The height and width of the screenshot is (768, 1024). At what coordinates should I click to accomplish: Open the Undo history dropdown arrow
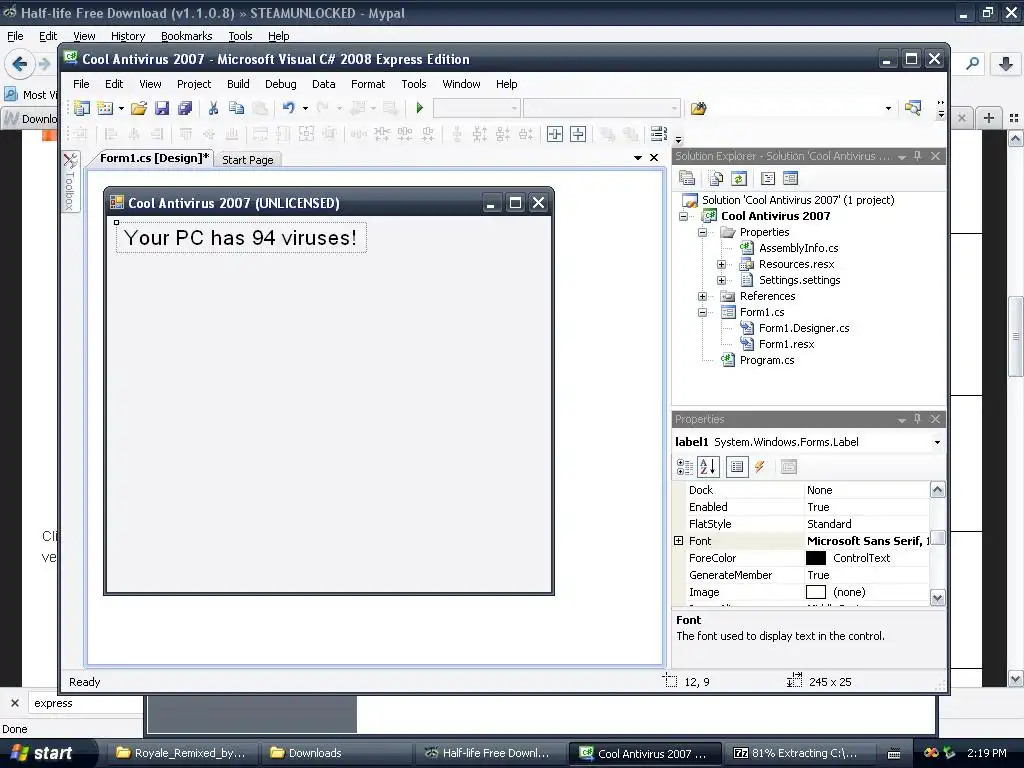click(305, 108)
